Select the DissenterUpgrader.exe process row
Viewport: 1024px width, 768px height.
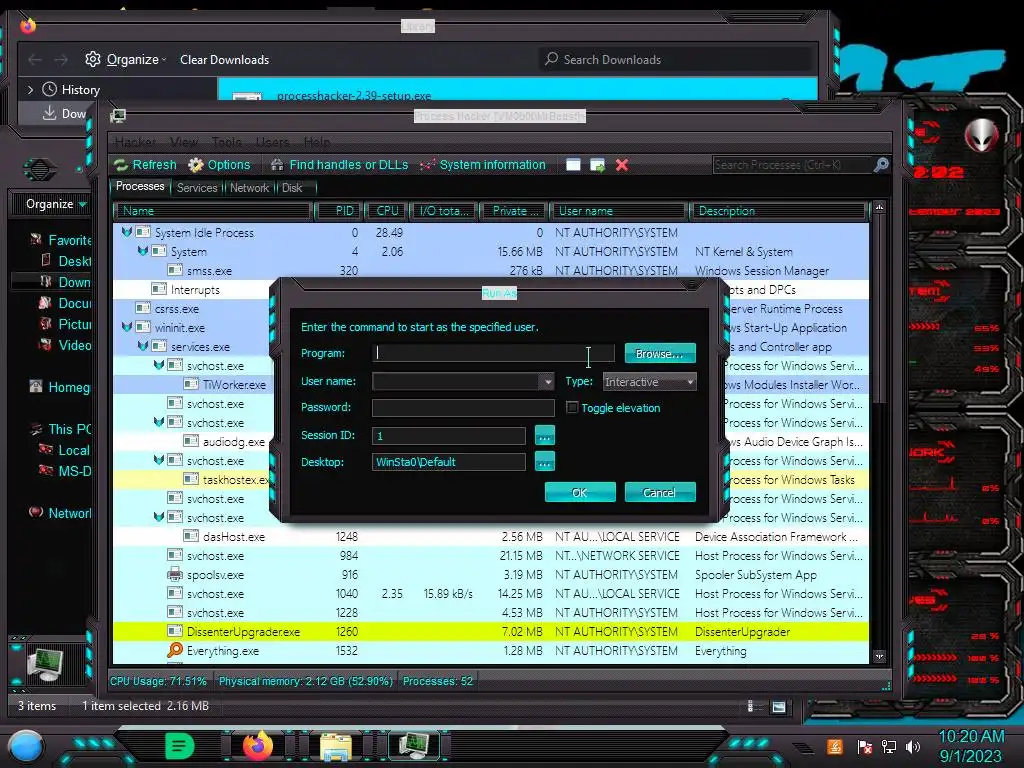(490, 632)
